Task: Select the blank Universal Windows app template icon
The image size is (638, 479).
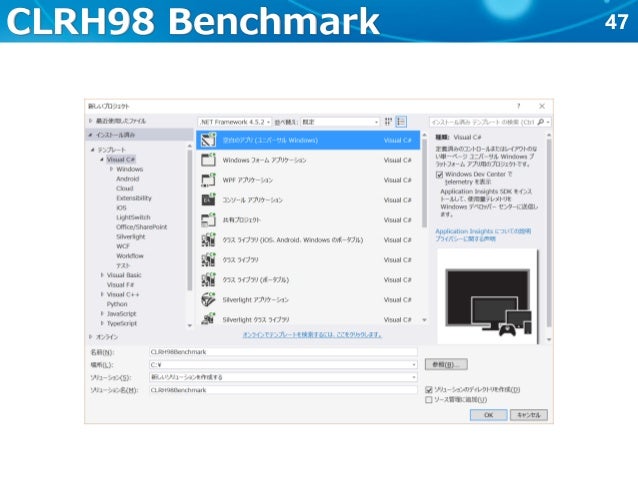Action: pos(208,140)
